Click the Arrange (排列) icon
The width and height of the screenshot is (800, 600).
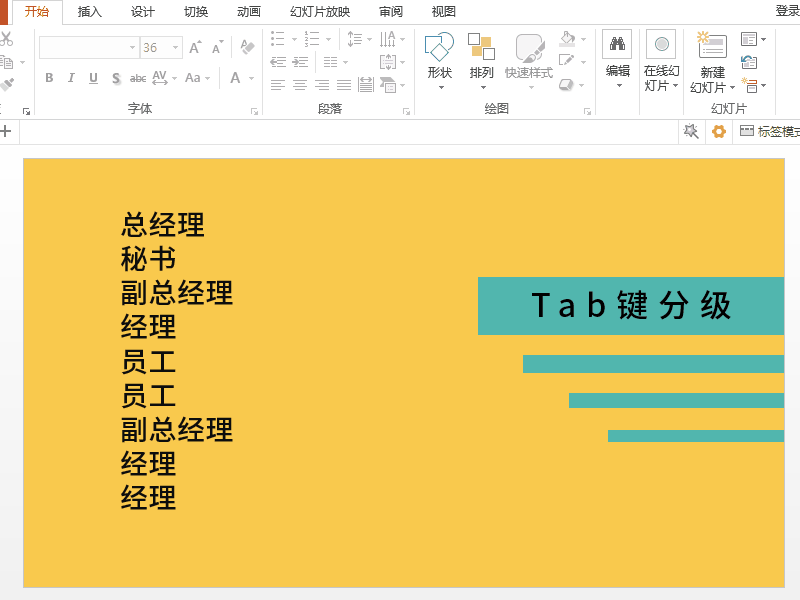(x=481, y=48)
